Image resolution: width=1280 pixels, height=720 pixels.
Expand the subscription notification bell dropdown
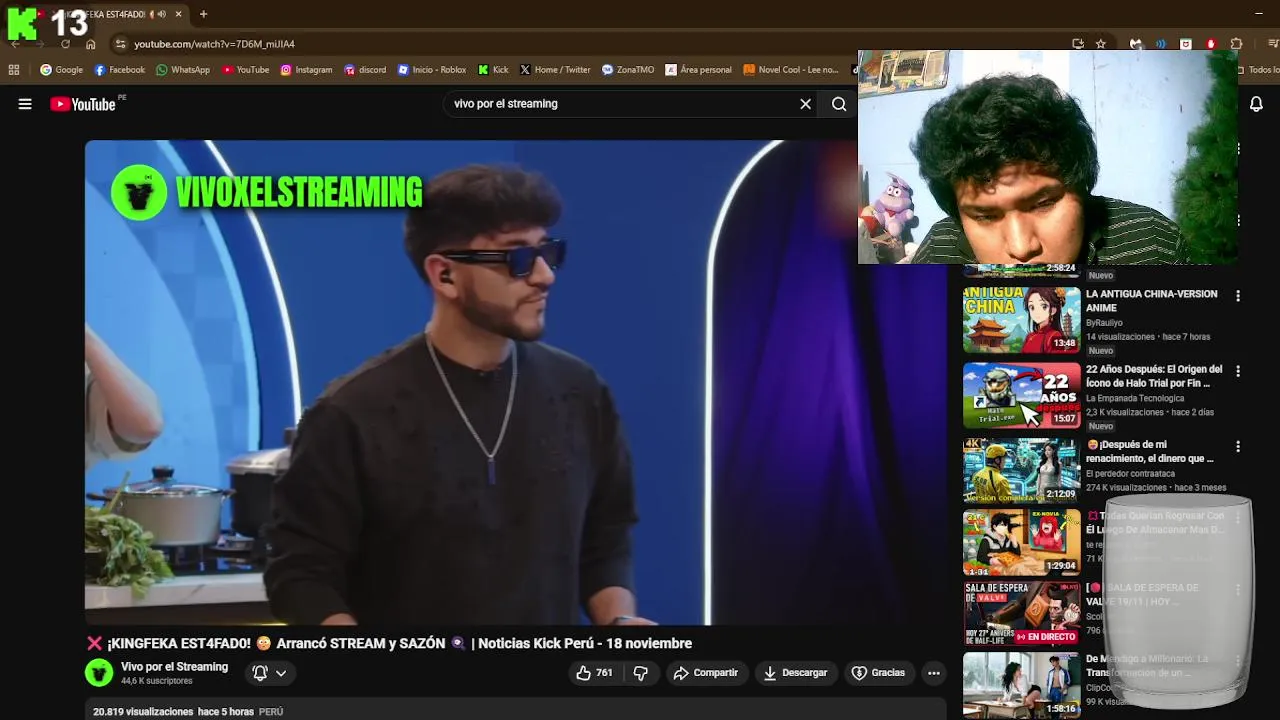269,673
